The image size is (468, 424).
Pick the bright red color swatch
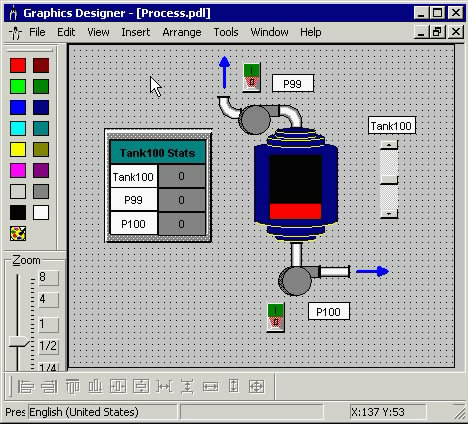point(18,65)
